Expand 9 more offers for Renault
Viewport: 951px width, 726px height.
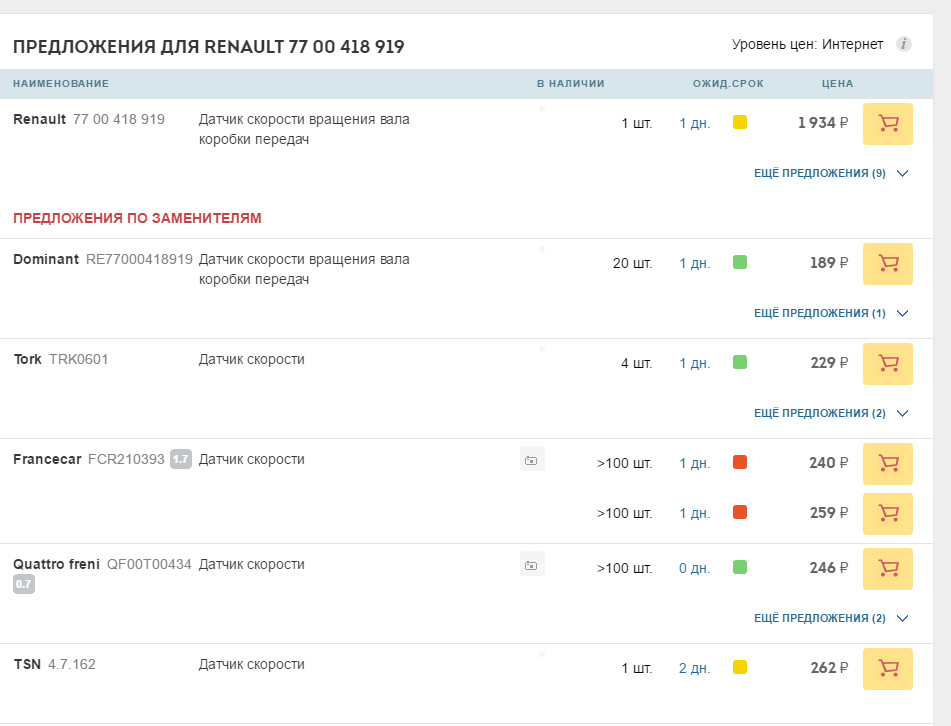[830, 173]
